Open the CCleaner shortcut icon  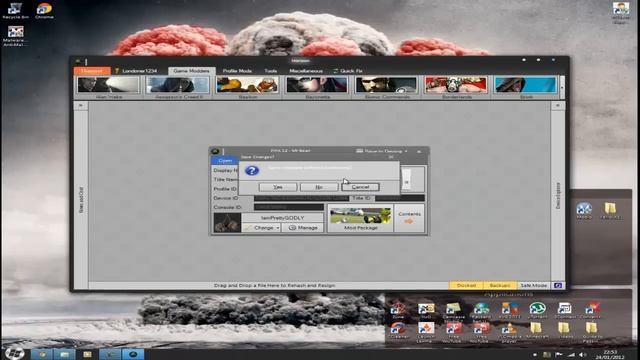click(398, 331)
